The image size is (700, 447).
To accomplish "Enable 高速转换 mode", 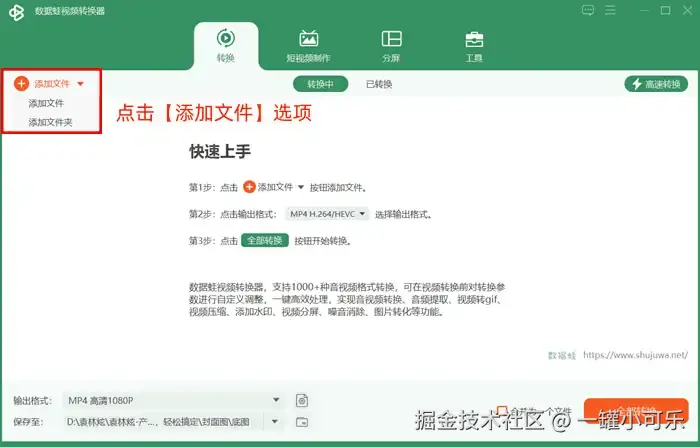I will click(x=656, y=84).
